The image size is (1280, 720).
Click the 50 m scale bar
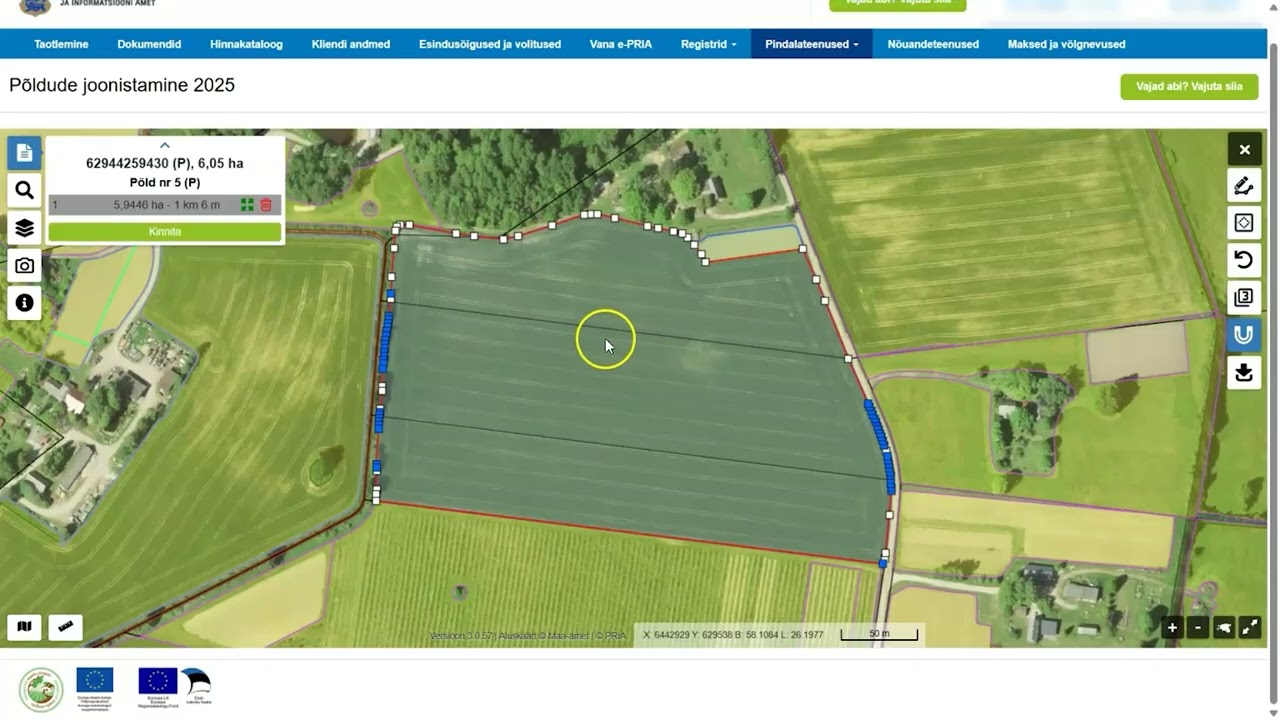[x=879, y=633]
